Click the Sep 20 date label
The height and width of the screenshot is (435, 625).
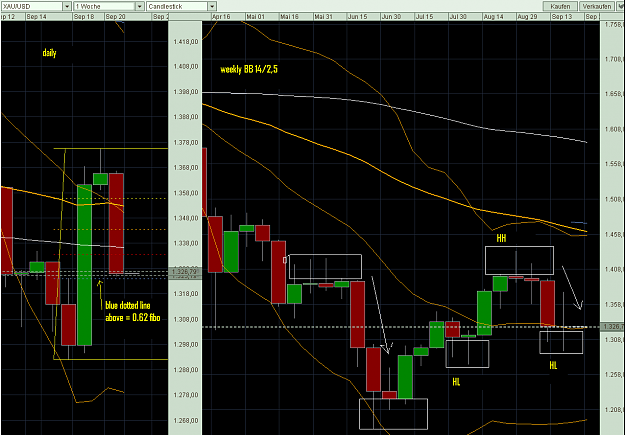coord(116,17)
